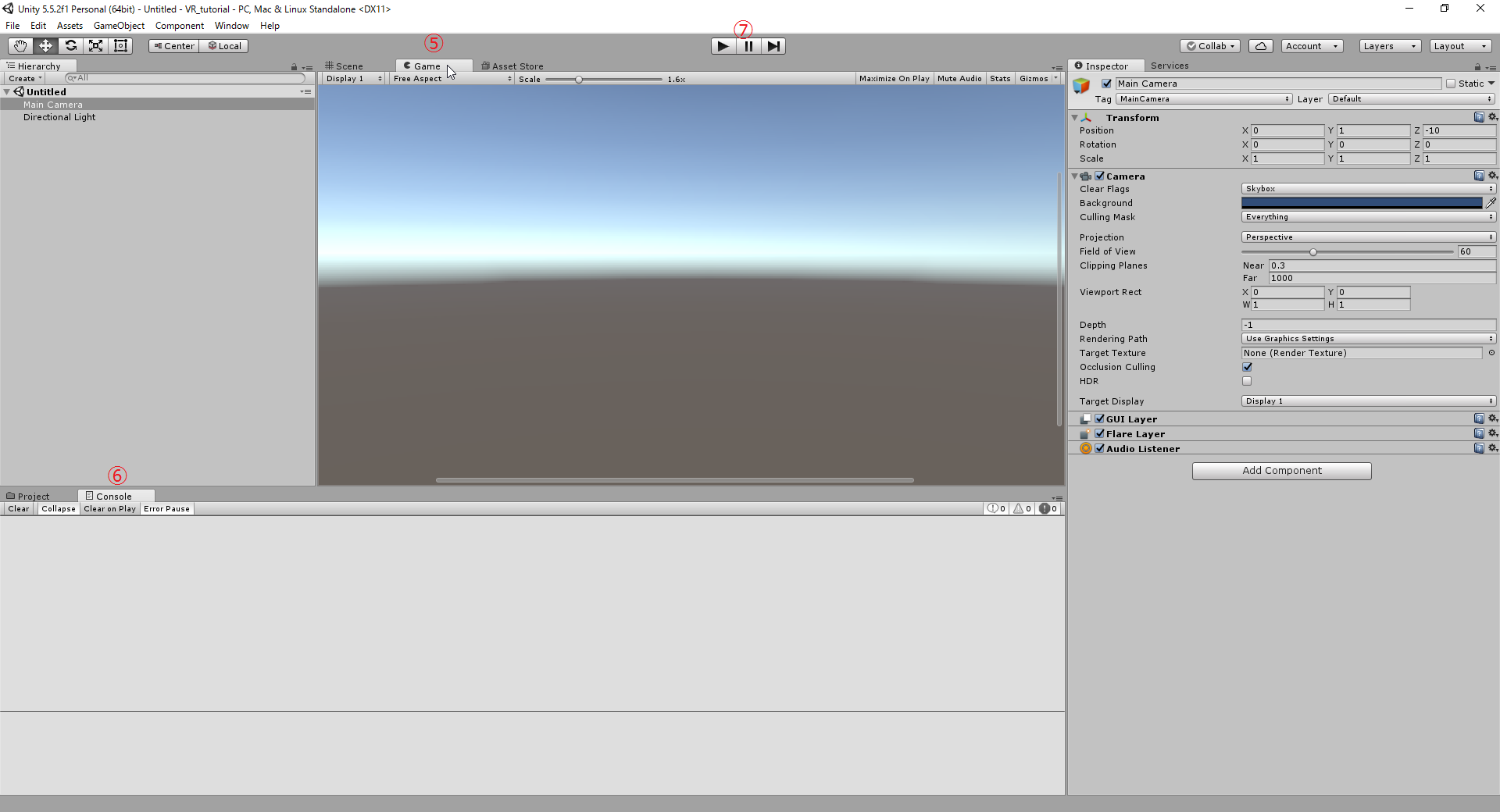
Task: Open the GameObject menu
Action: pyautogui.click(x=119, y=26)
